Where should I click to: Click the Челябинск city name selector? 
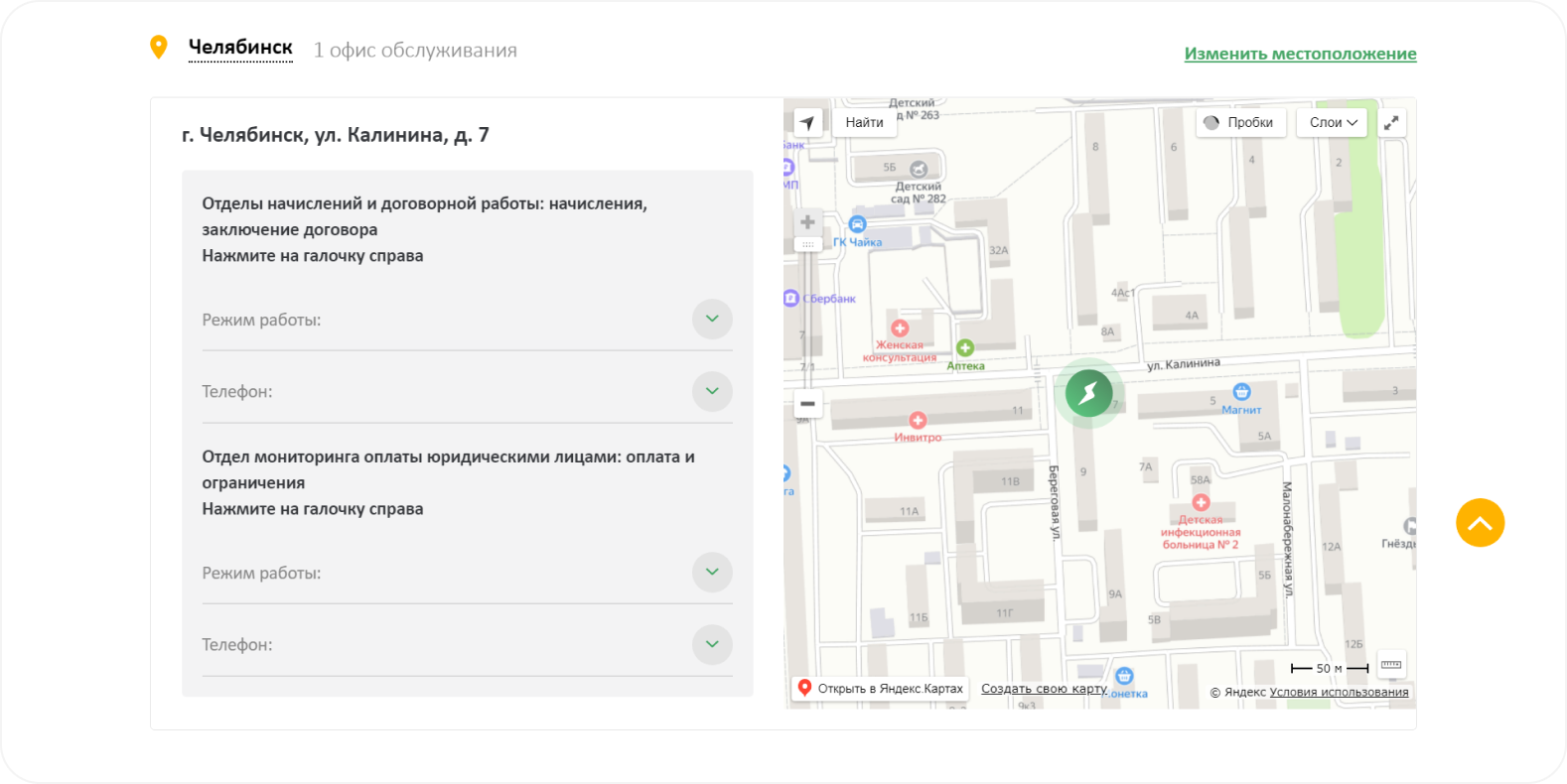pyautogui.click(x=240, y=48)
